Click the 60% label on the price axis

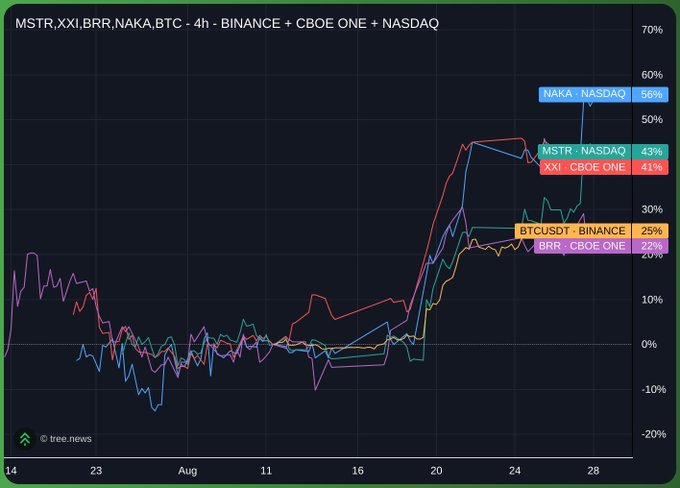coord(652,75)
